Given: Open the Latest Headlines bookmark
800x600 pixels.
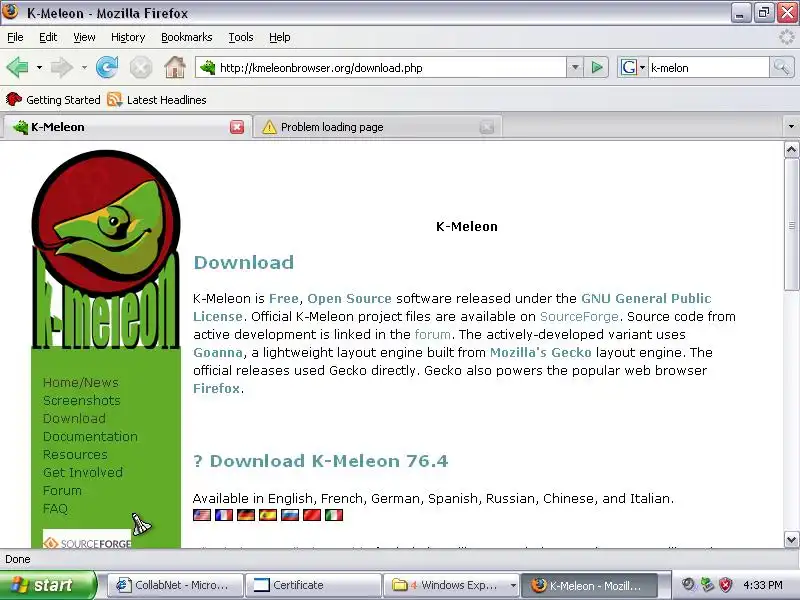Looking at the screenshot, I should [157, 99].
